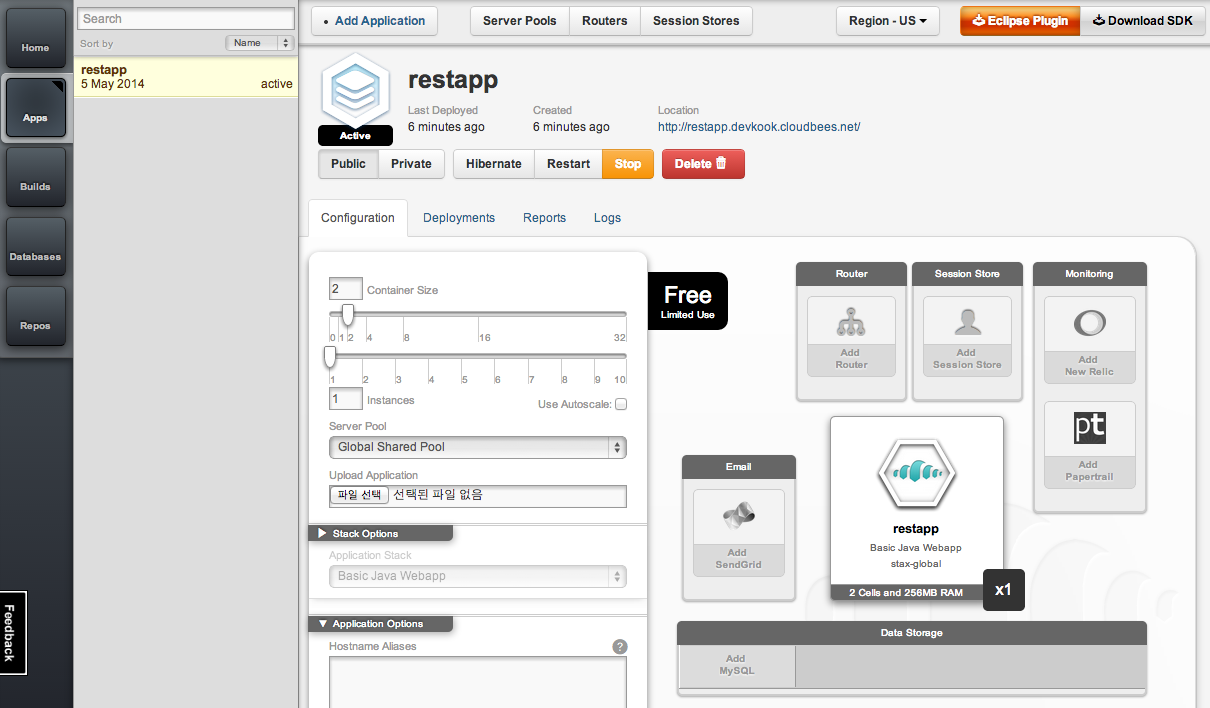1210x708 pixels.
Task: Click the 2 Cells and 256MB RAM text
Action: pyautogui.click(x=906, y=593)
